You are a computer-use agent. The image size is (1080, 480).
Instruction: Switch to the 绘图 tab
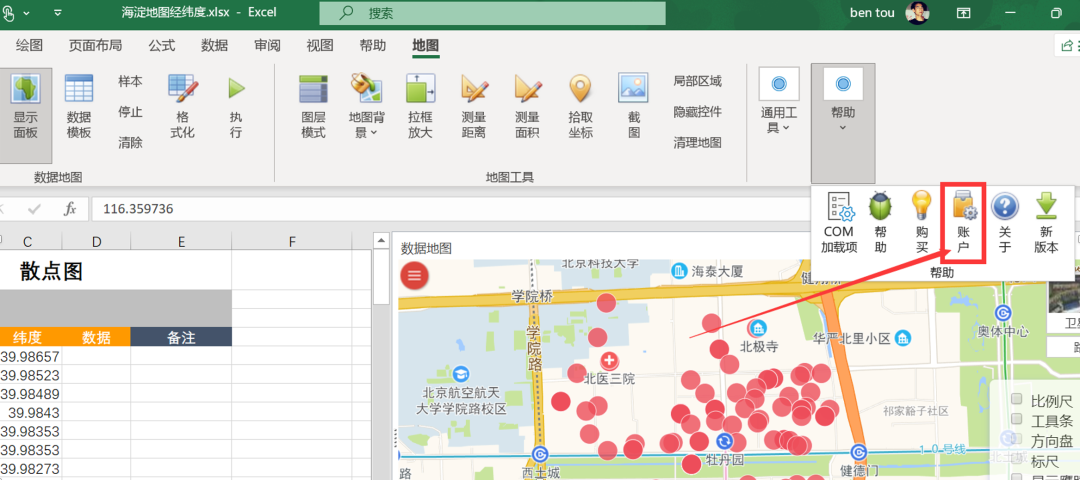30,45
